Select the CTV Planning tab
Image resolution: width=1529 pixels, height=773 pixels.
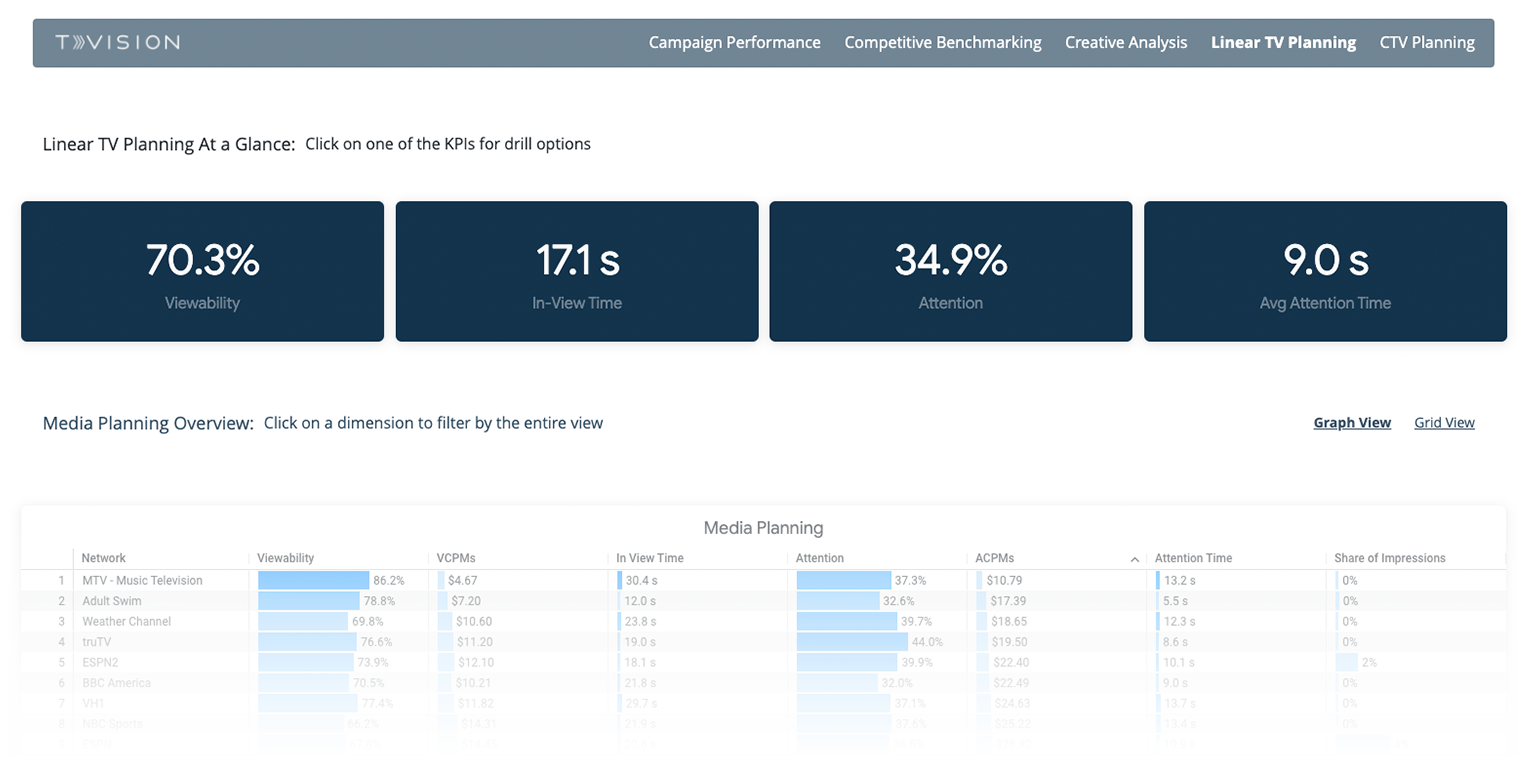click(x=1426, y=42)
